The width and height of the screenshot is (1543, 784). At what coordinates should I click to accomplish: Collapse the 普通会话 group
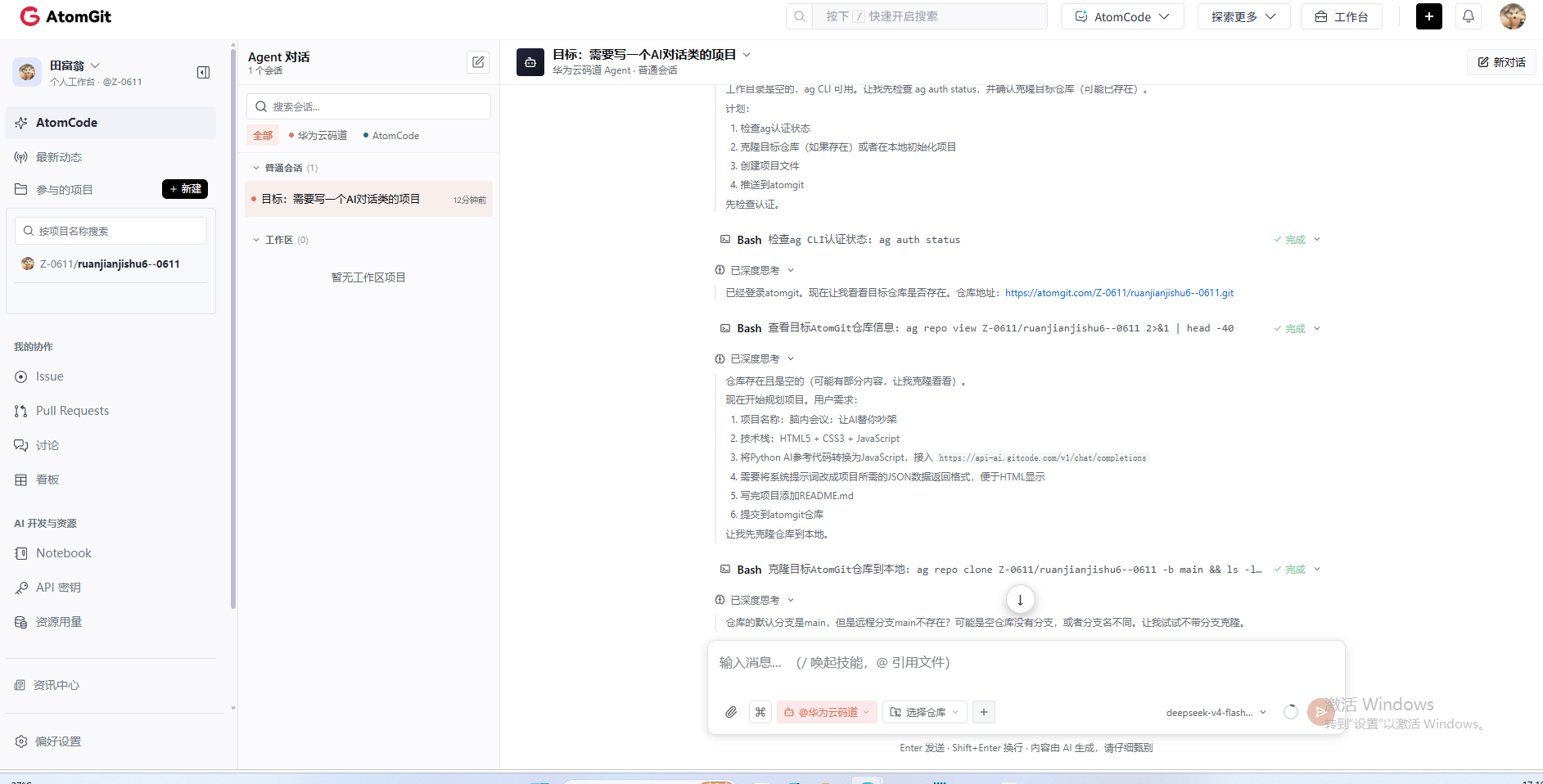[x=285, y=168]
